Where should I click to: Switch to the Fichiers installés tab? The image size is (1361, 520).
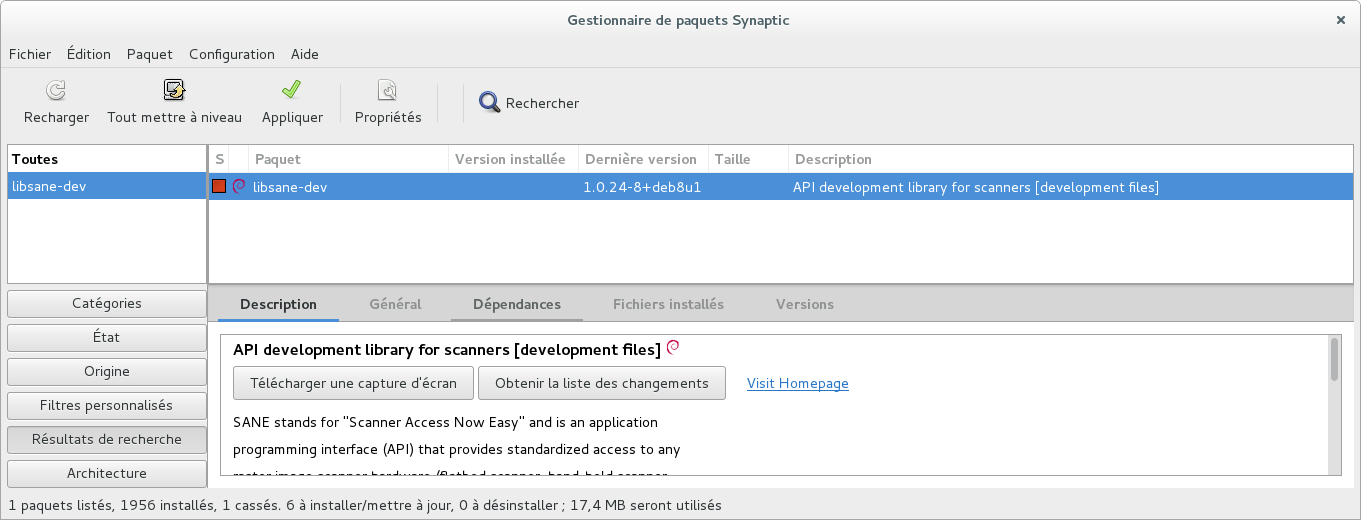tap(668, 304)
